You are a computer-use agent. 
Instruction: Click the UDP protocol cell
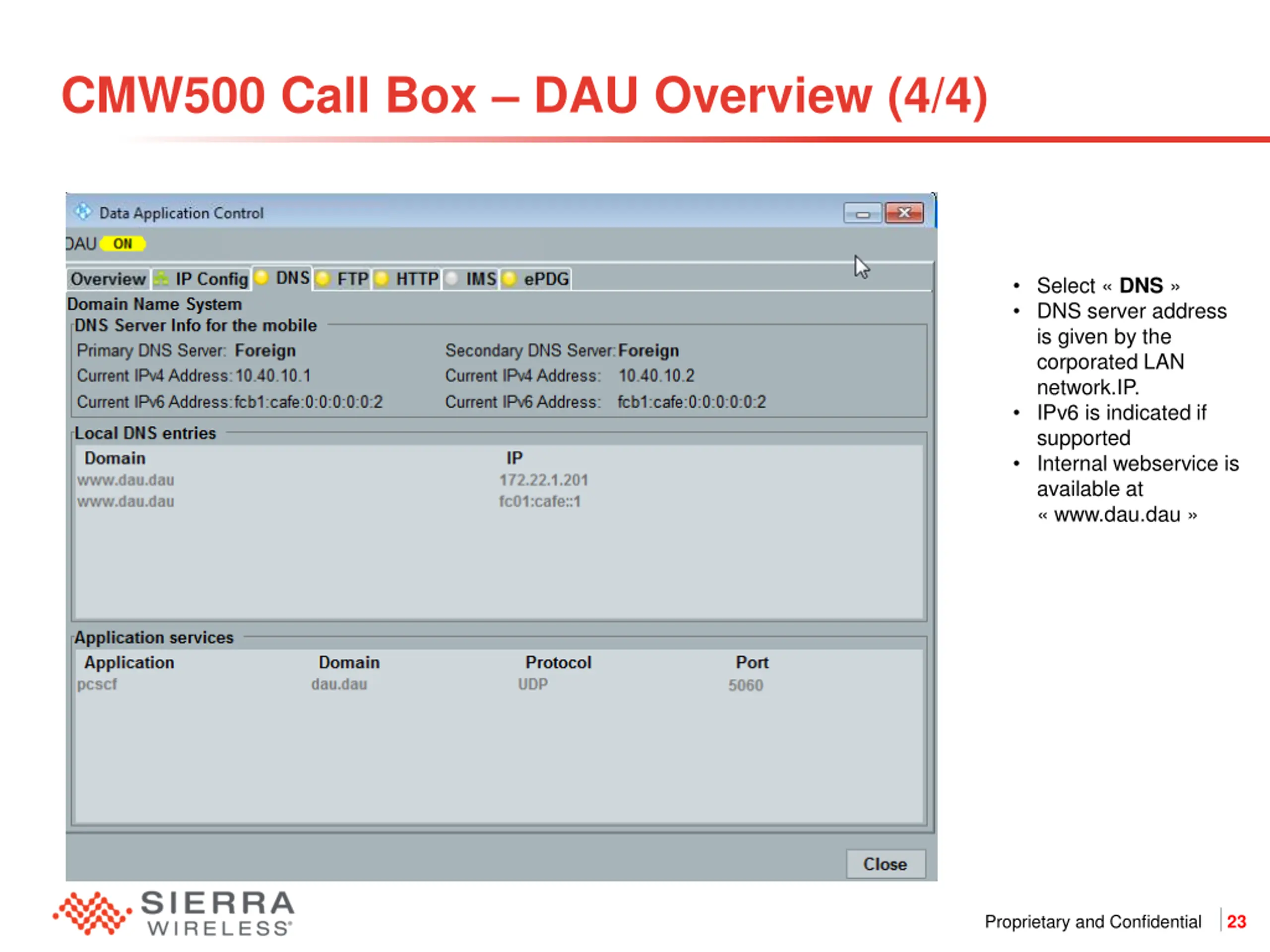[x=532, y=684]
